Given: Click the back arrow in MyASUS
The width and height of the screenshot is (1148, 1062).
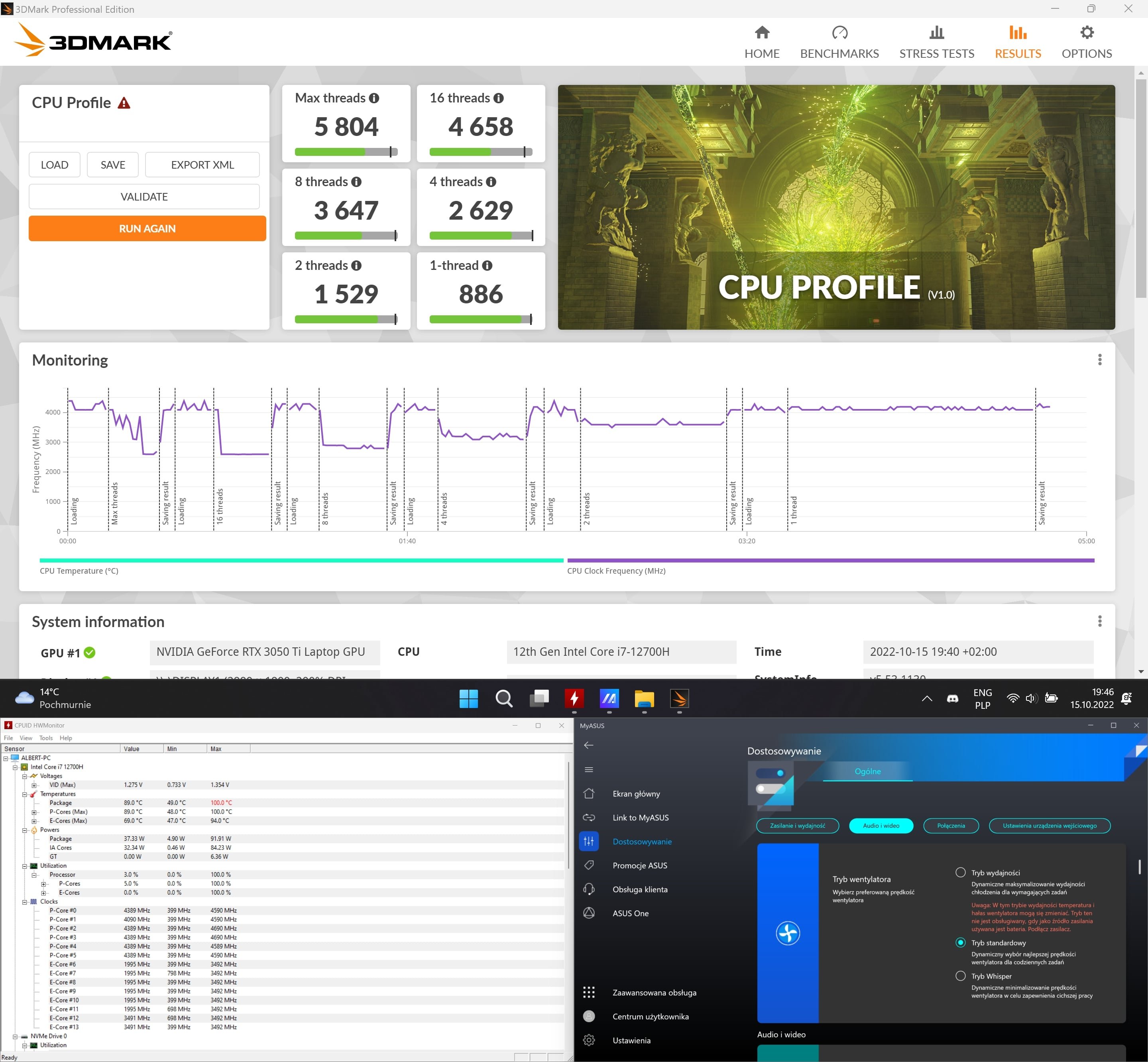Looking at the screenshot, I should [588, 745].
